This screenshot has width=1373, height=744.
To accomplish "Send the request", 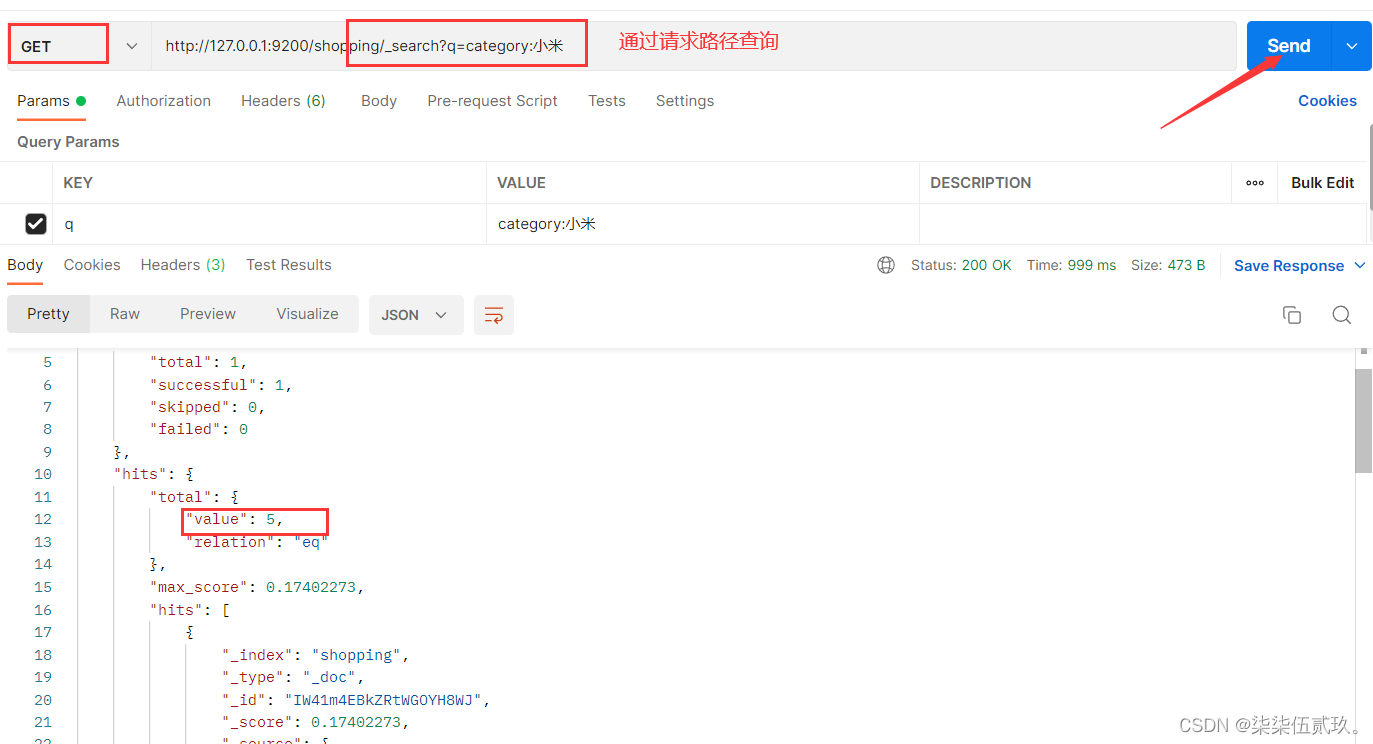I will point(1289,46).
